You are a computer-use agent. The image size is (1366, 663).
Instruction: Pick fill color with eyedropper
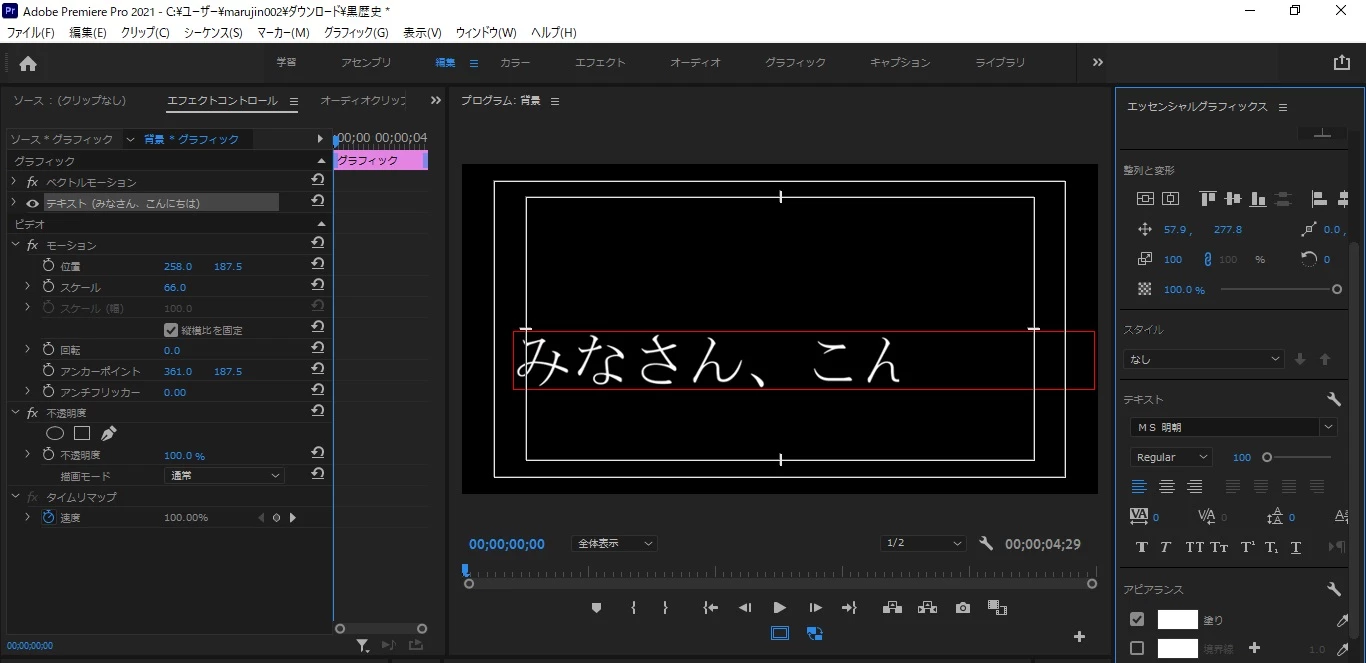(x=1342, y=620)
